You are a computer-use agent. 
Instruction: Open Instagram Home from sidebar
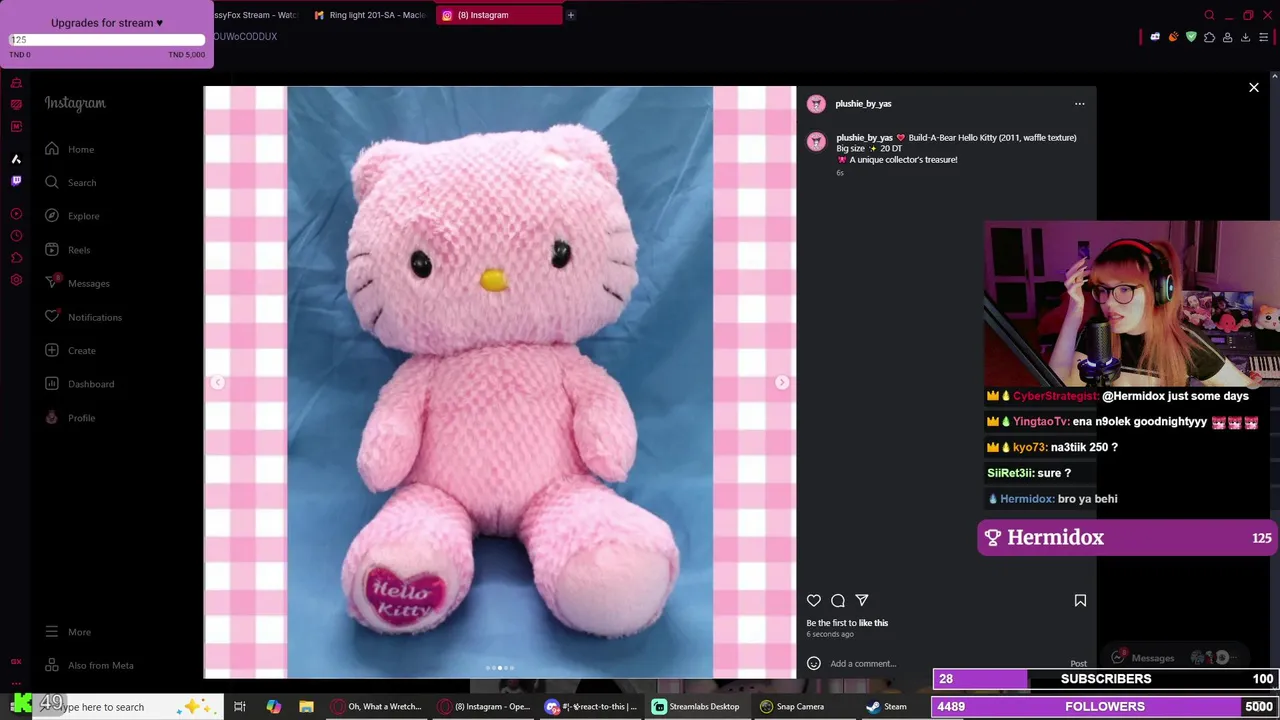pos(69,149)
